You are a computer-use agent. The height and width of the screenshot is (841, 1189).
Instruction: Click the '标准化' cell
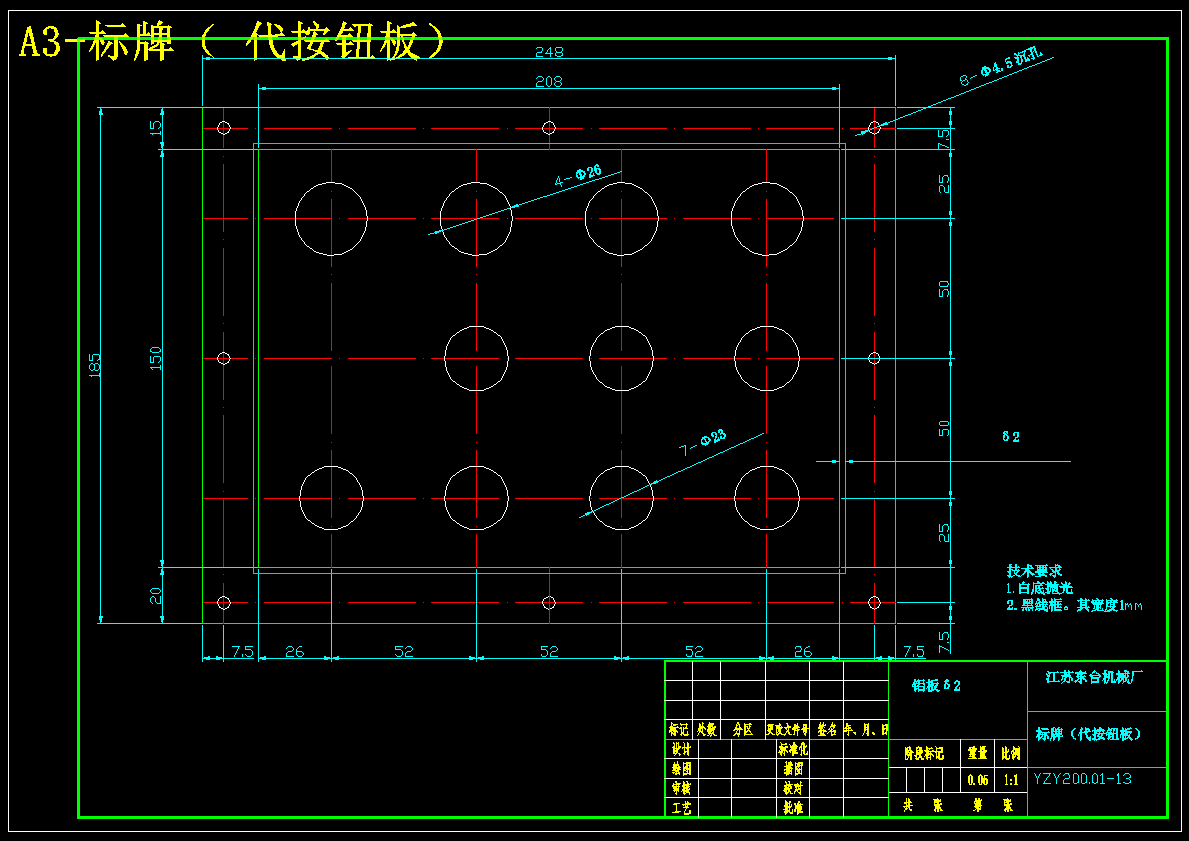point(793,749)
